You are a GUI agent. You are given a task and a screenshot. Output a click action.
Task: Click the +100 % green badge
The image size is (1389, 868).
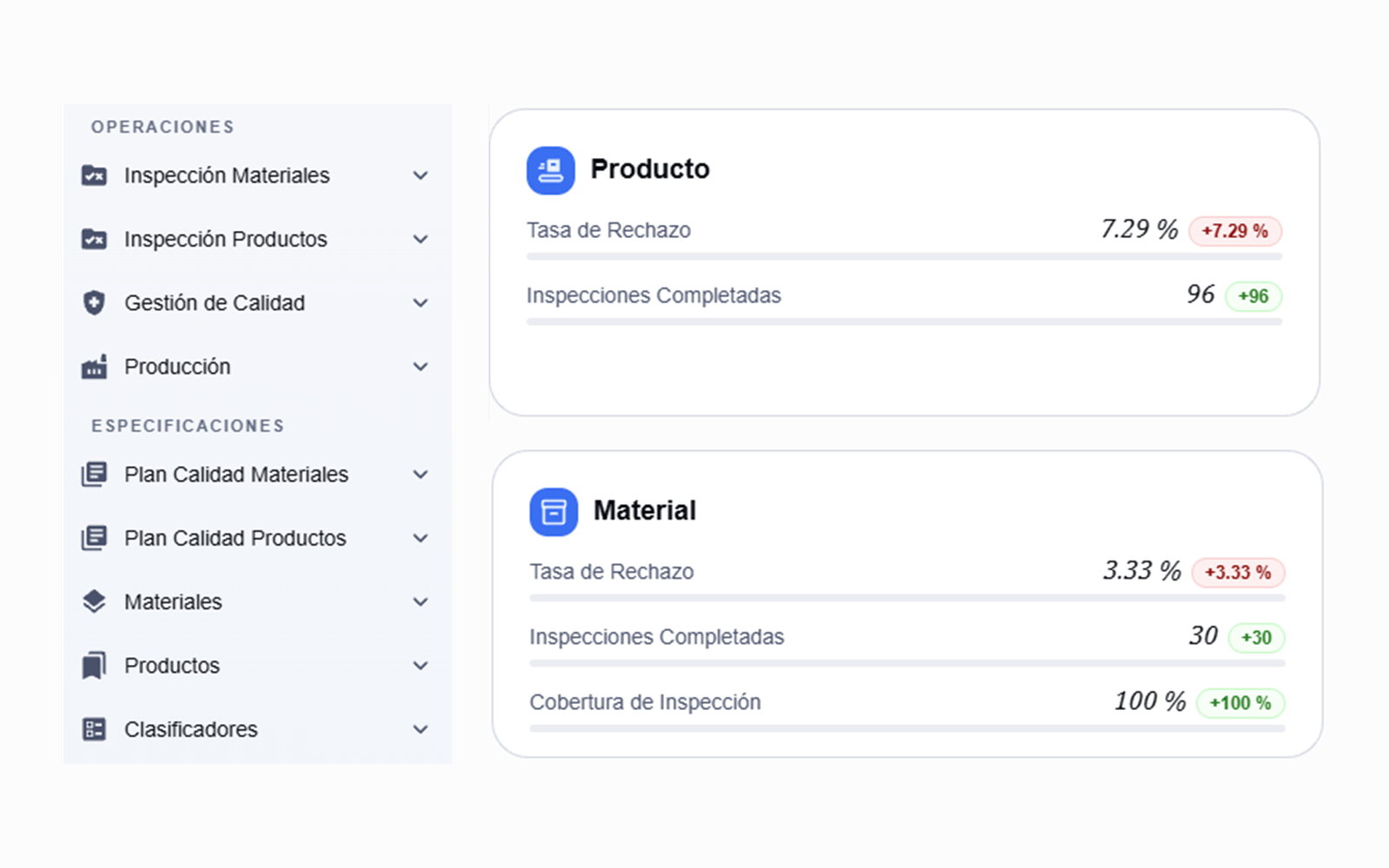pos(1241,703)
